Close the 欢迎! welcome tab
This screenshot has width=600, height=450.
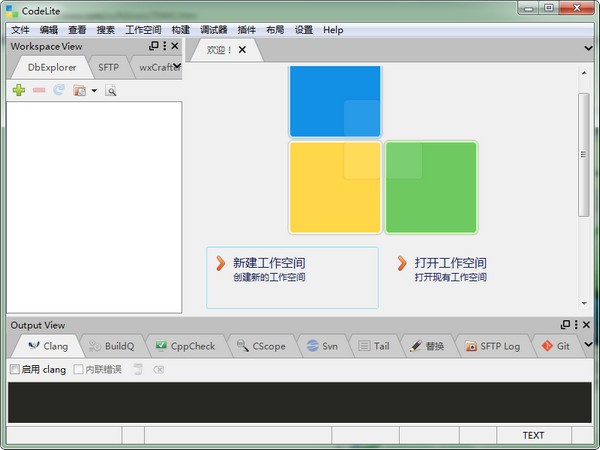tap(242, 50)
